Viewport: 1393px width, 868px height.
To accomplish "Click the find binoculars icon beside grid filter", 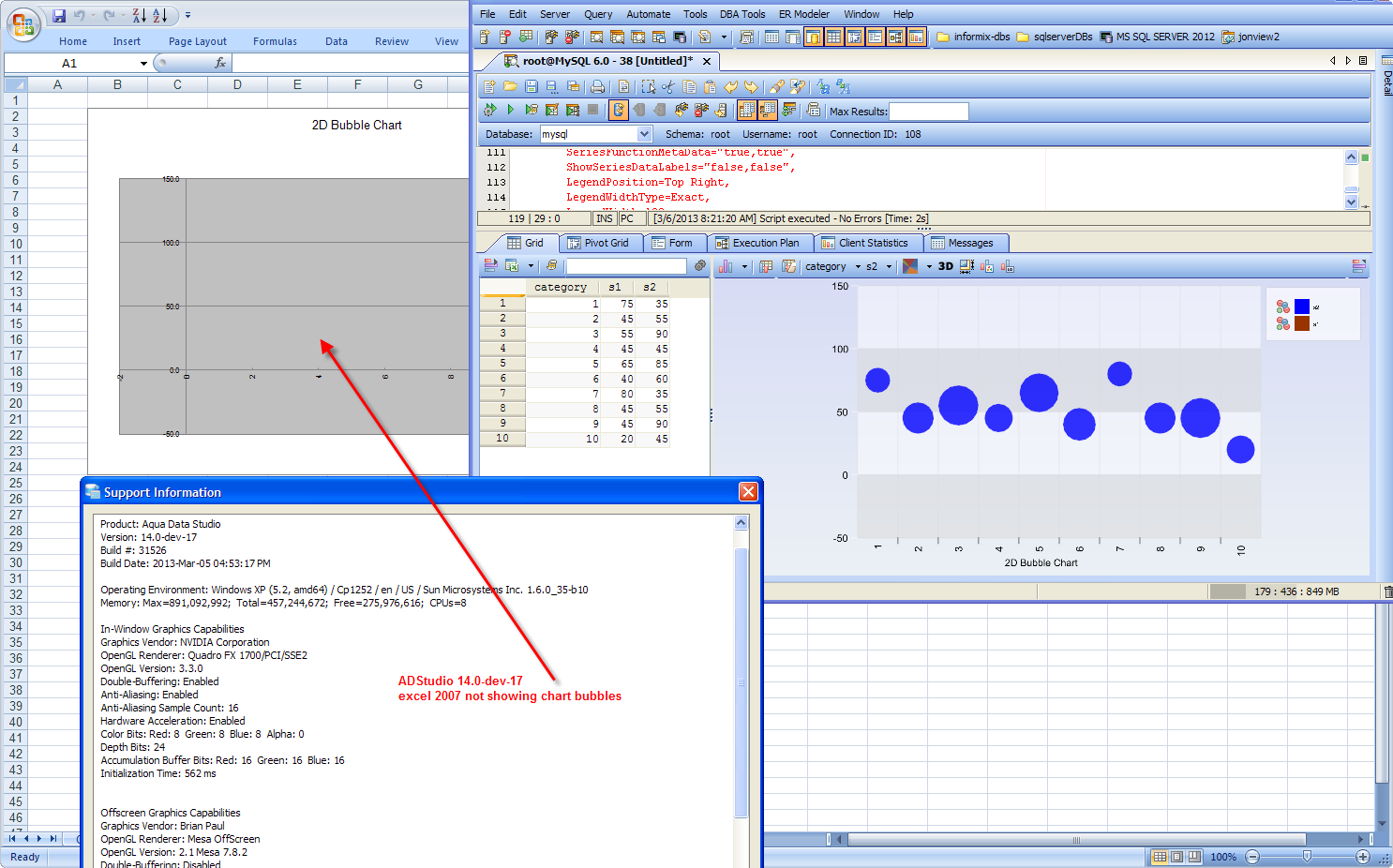I will [x=699, y=266].
